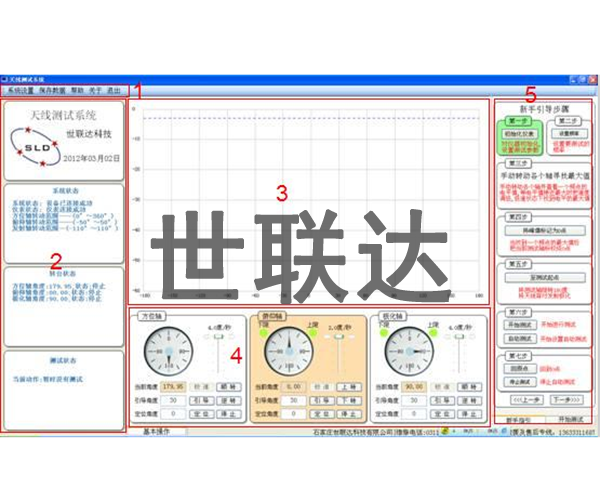Click 引导 button in 极化轴 panel
Screen dimensions: 600x488
pyautogui.click(x=442, y=400)
